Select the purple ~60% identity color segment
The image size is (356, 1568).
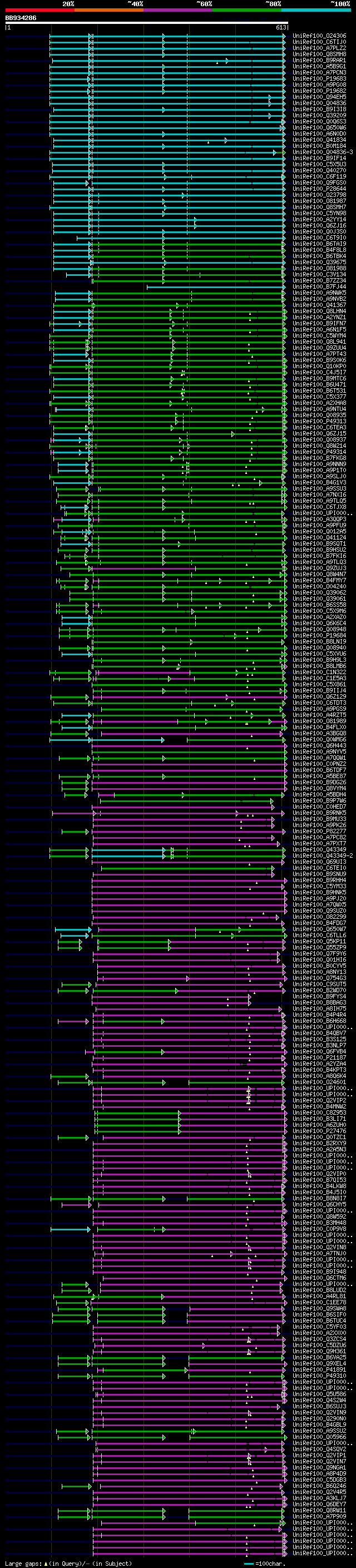(179, 10)
